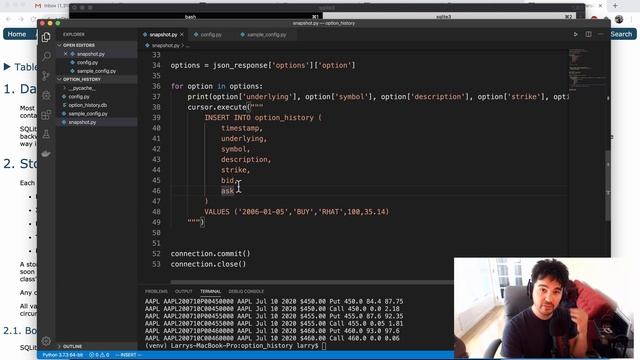
Task: Open option_history.db in file tree
Action: coord(87,105)
